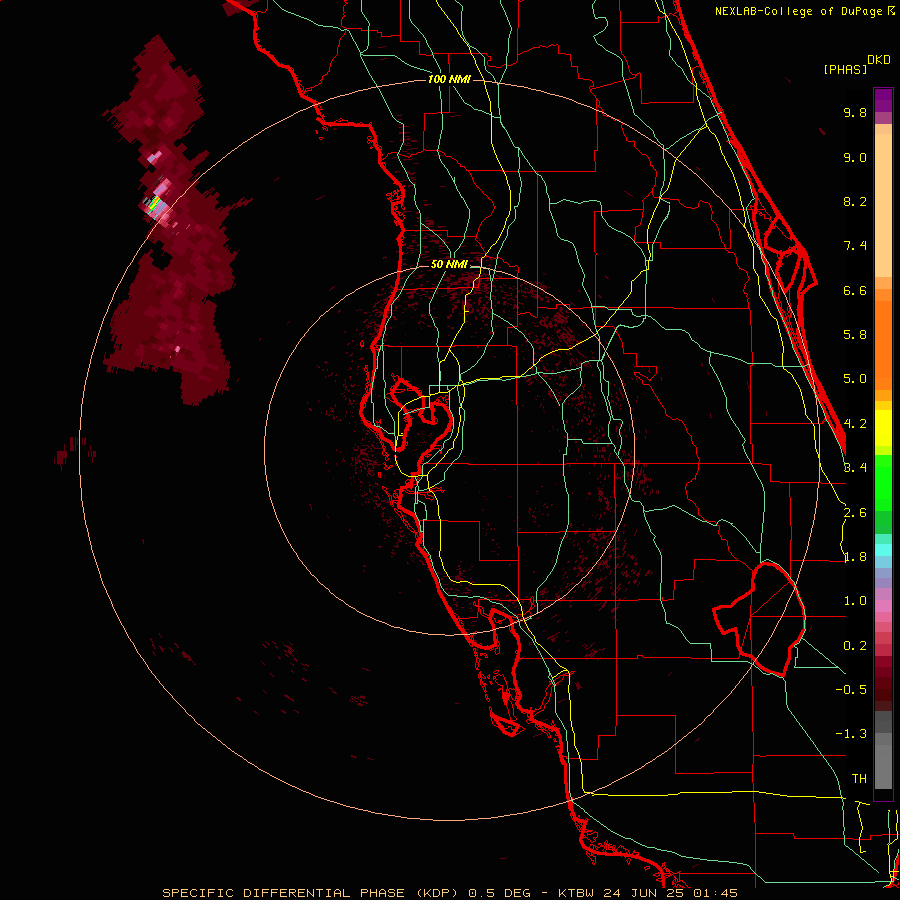Screen dimensions: 900x900
Task: Select the 1.0 legend value
Action: pyautogui.click(x=855, y=601)
